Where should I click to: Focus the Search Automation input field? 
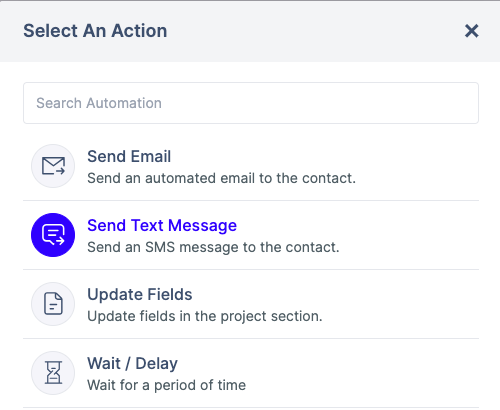251,103
